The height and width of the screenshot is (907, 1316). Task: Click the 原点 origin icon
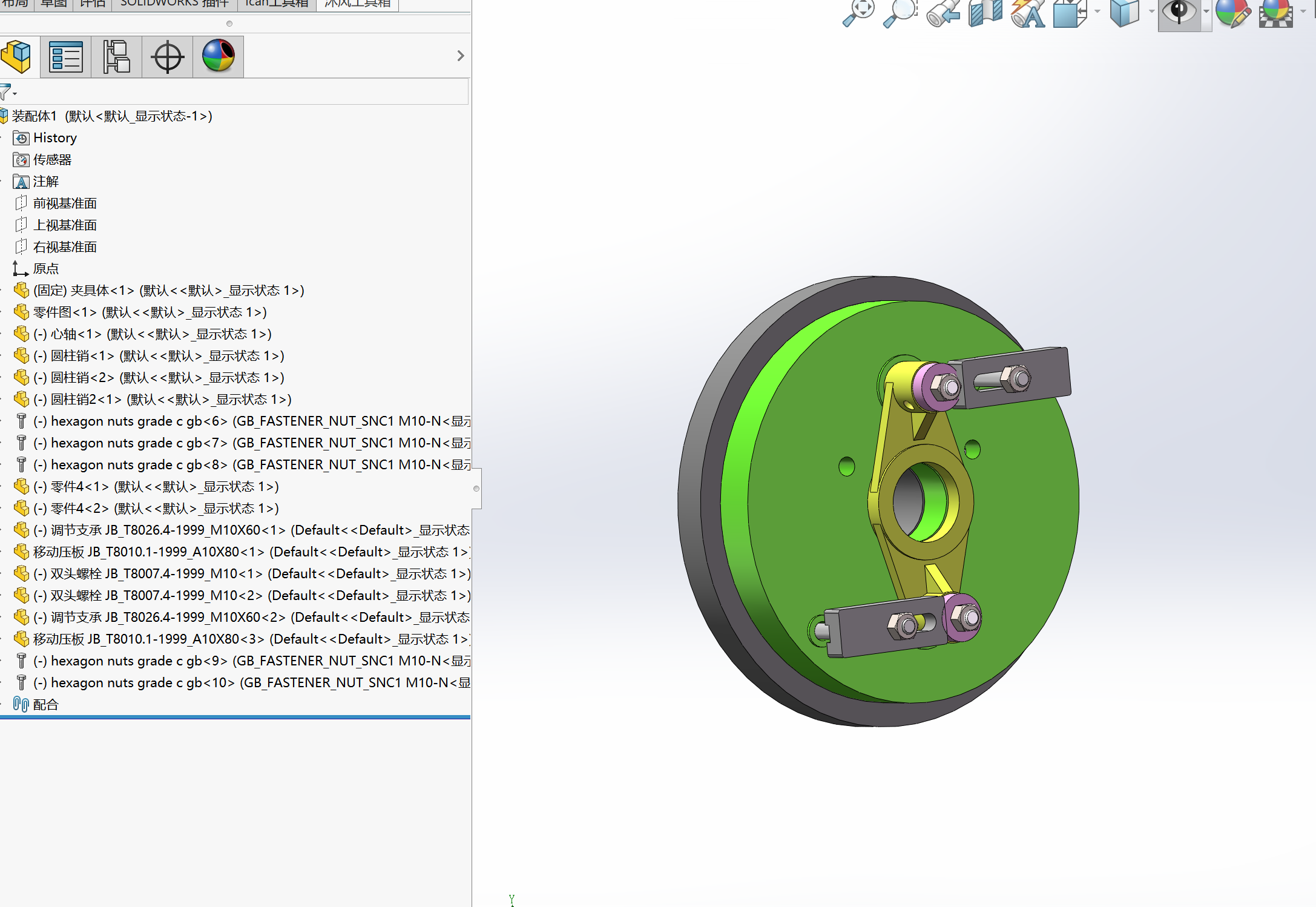point(21,268)
